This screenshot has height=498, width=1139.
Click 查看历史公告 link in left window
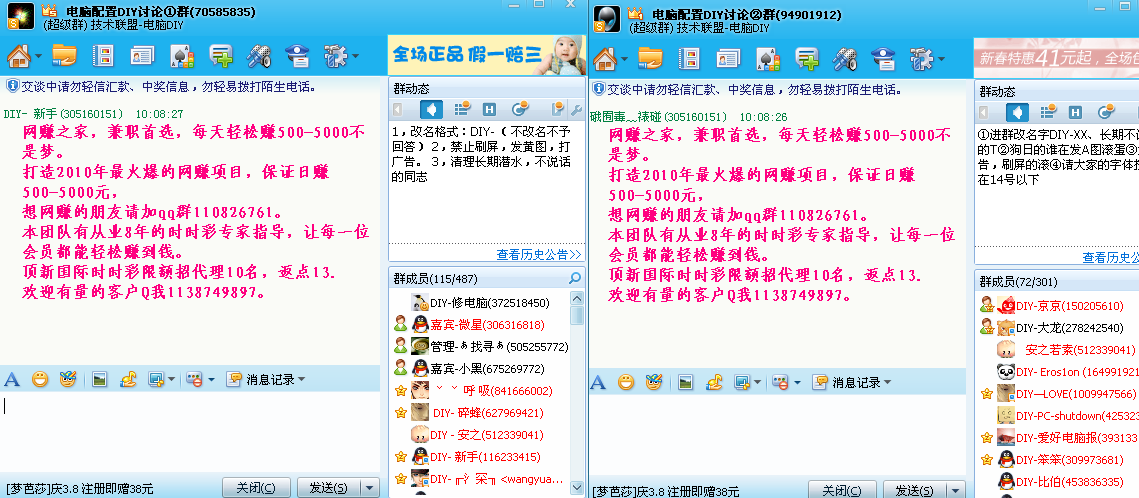point(538,254)
